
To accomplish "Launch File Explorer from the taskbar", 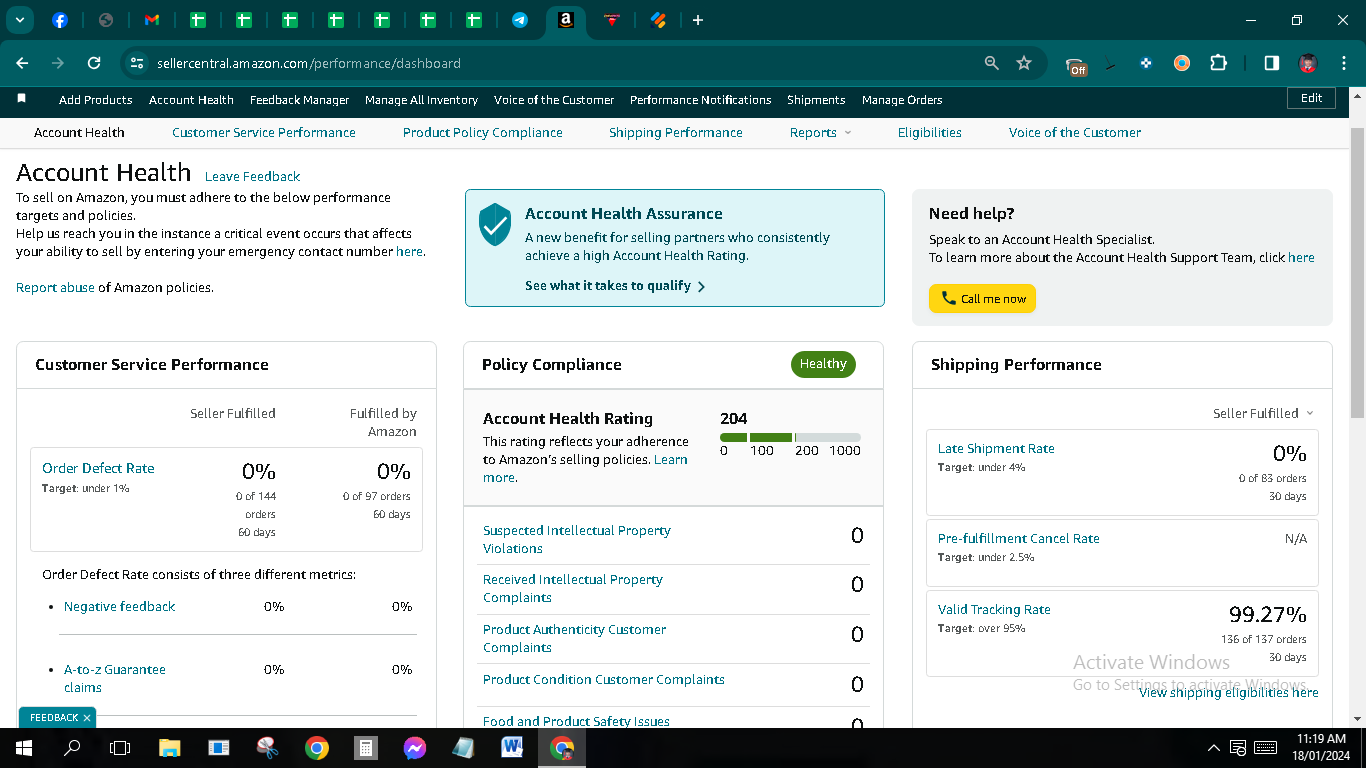I will click(170, 748).
